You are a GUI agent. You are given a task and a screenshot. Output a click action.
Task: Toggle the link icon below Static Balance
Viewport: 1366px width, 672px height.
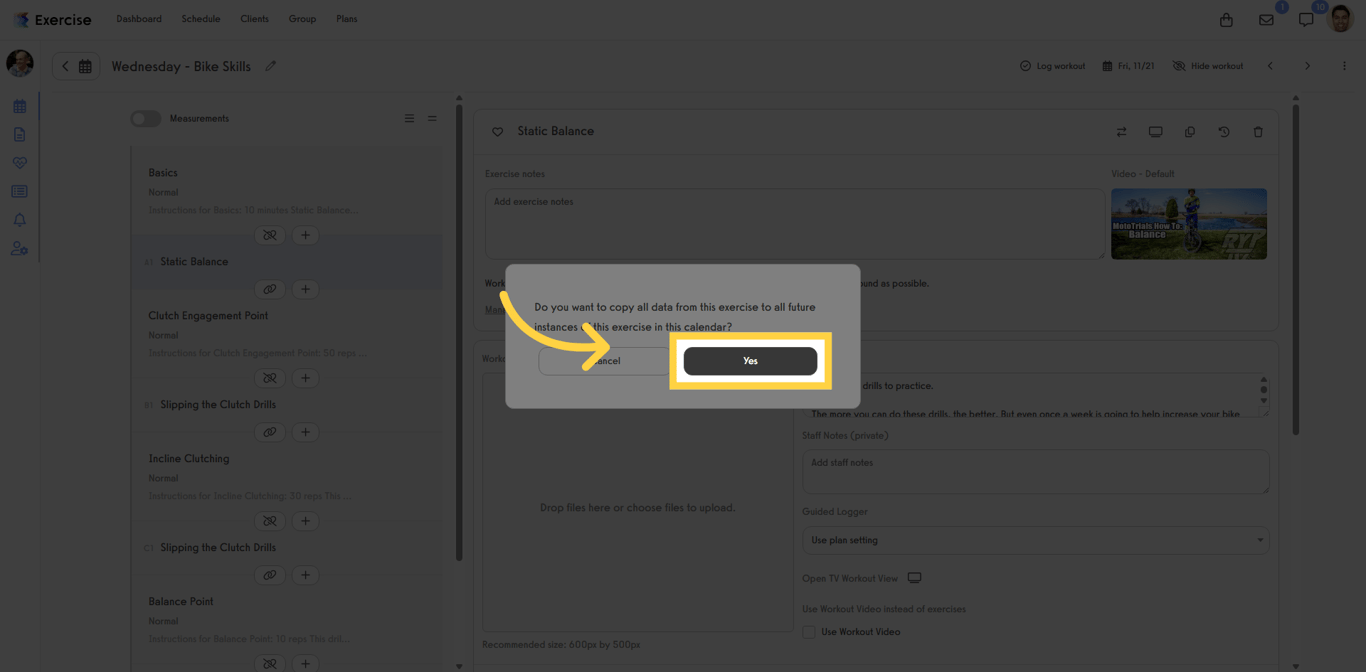pyautogui.click(x=270, y=289)
